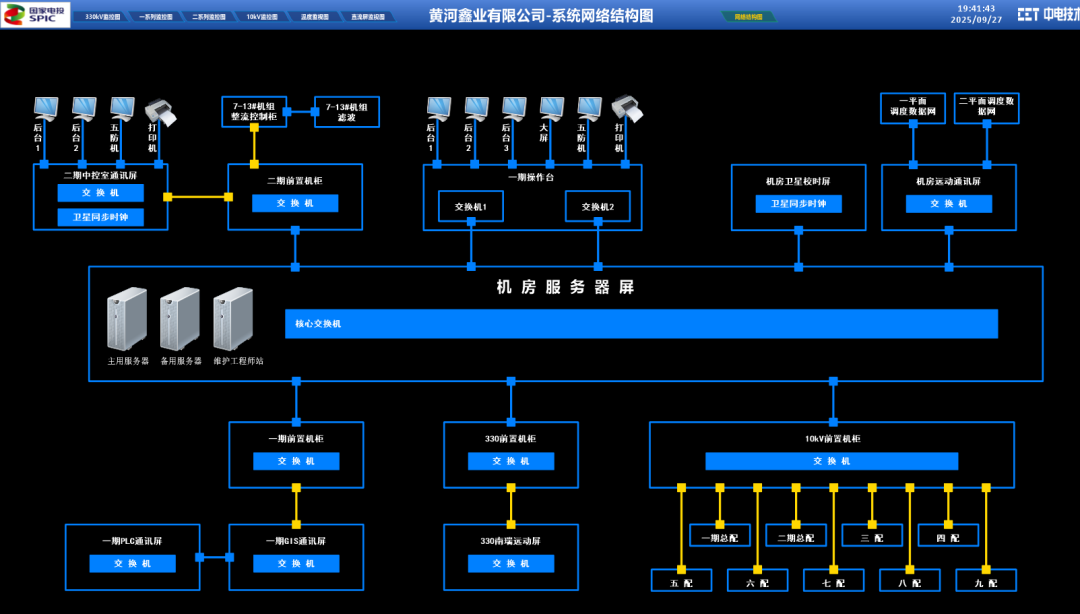Select the 7-13#机组滤波 box
The height and width of the screenshot is (614, 1080).
346,112
